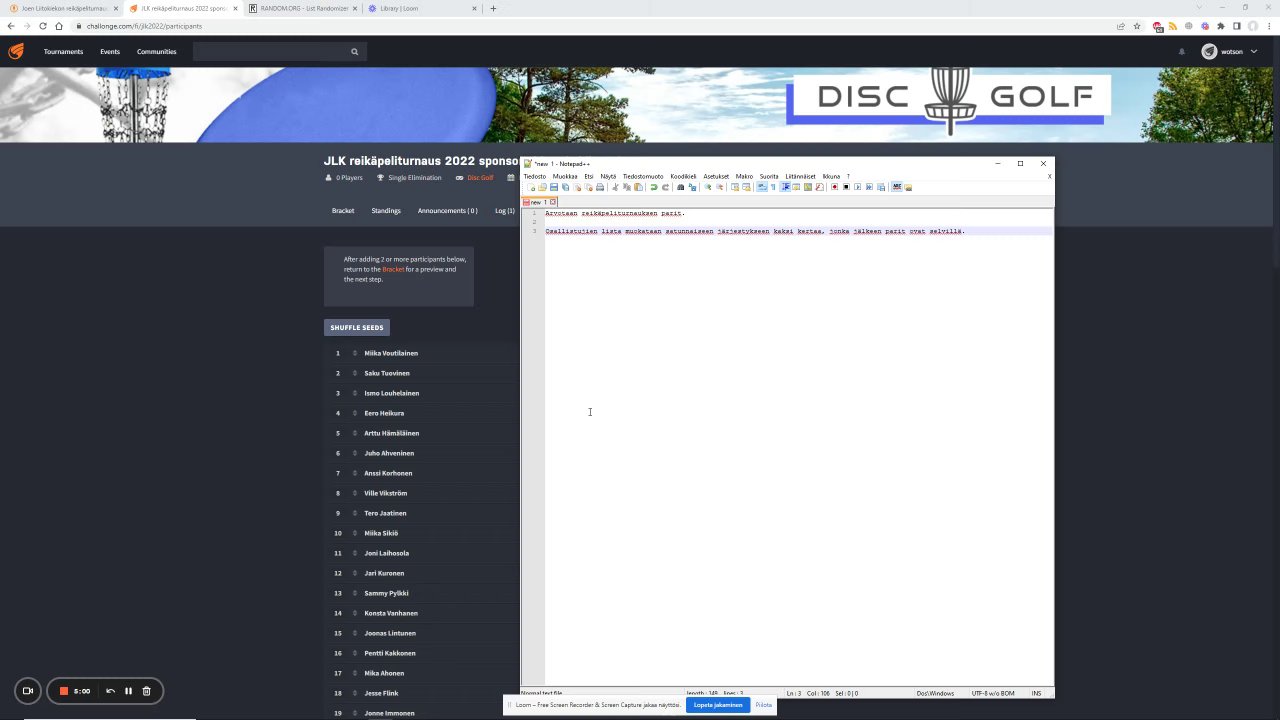
Task: Delete the Loom recording trash icon
Action: click(x=146, y=691)
